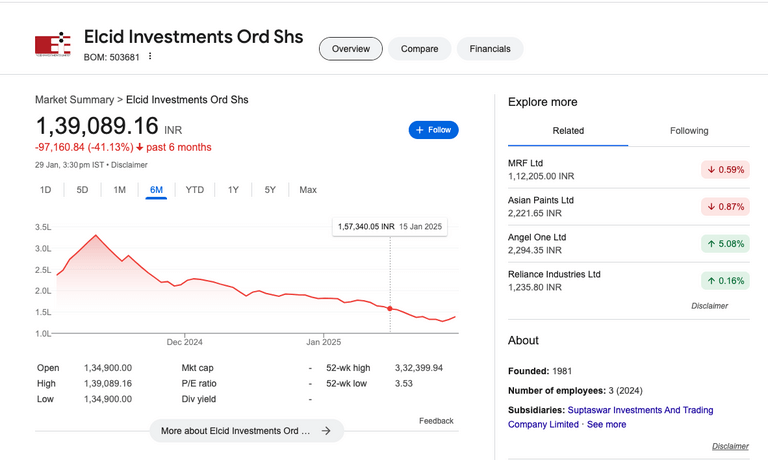Click the MRF Ltd down 0.59% badge
Screen dimensions: 768x460
pyautogui.click(x=726, y=169)
